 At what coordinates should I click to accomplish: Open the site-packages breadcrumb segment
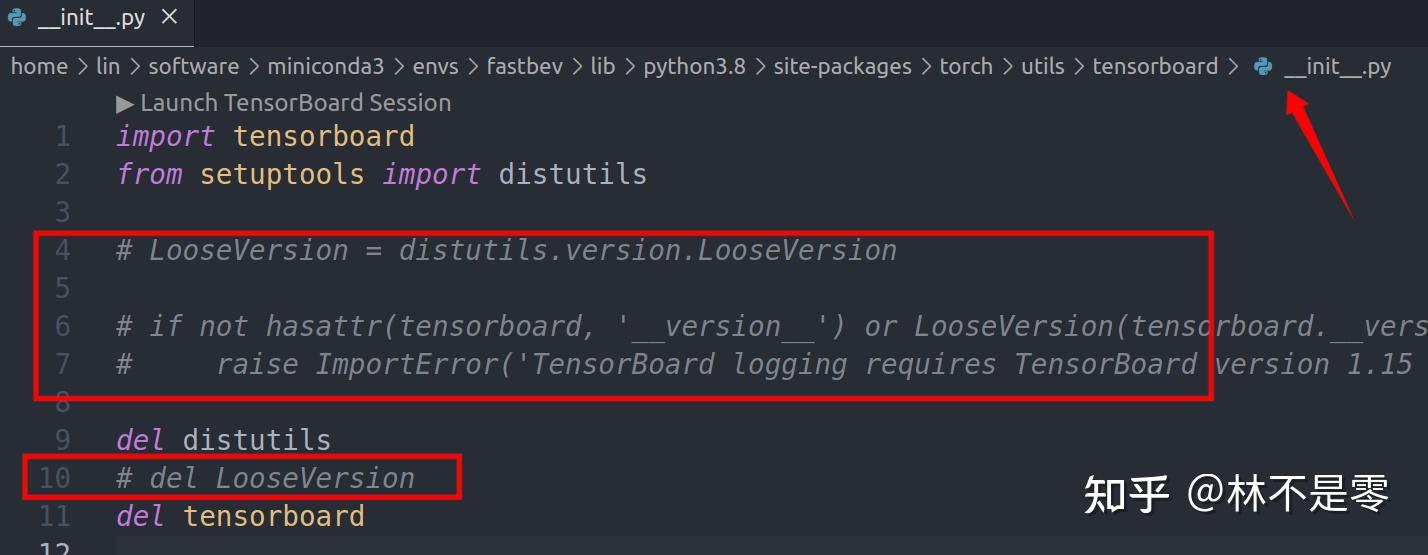click(842, 67)
